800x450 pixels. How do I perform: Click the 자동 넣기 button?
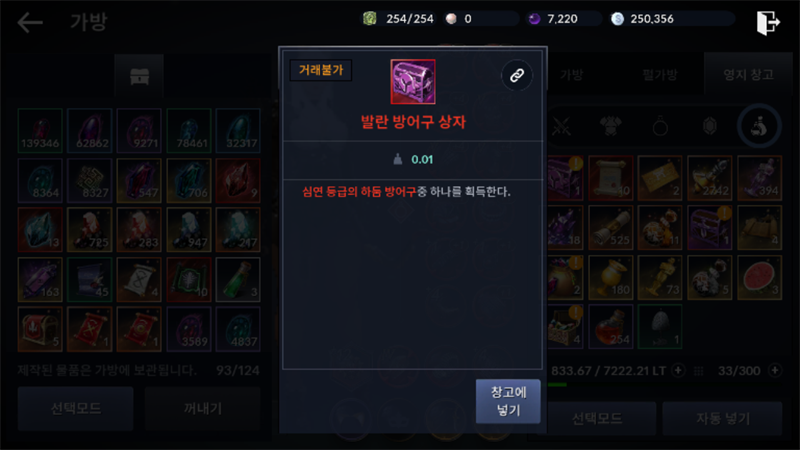pos(722,418)
